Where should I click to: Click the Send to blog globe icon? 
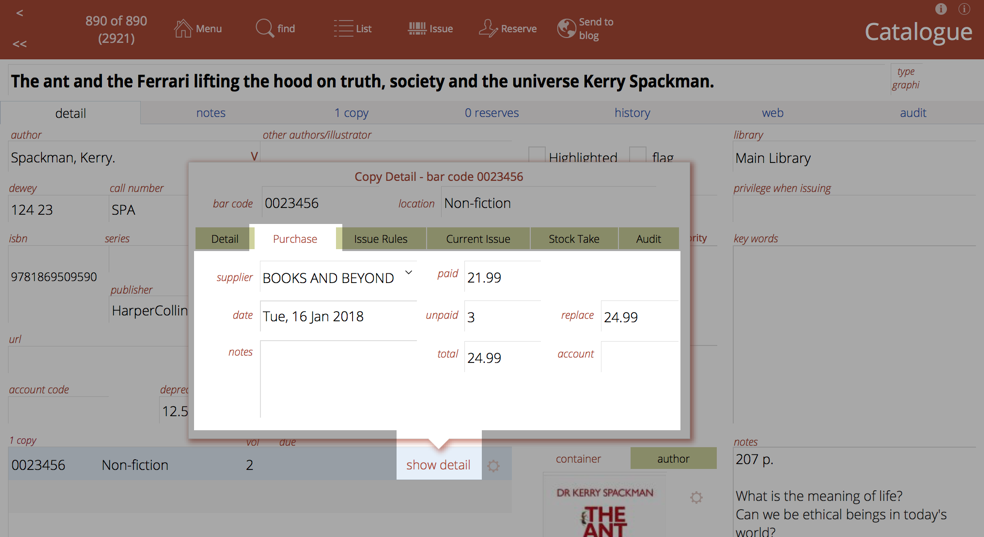(566, 29)
